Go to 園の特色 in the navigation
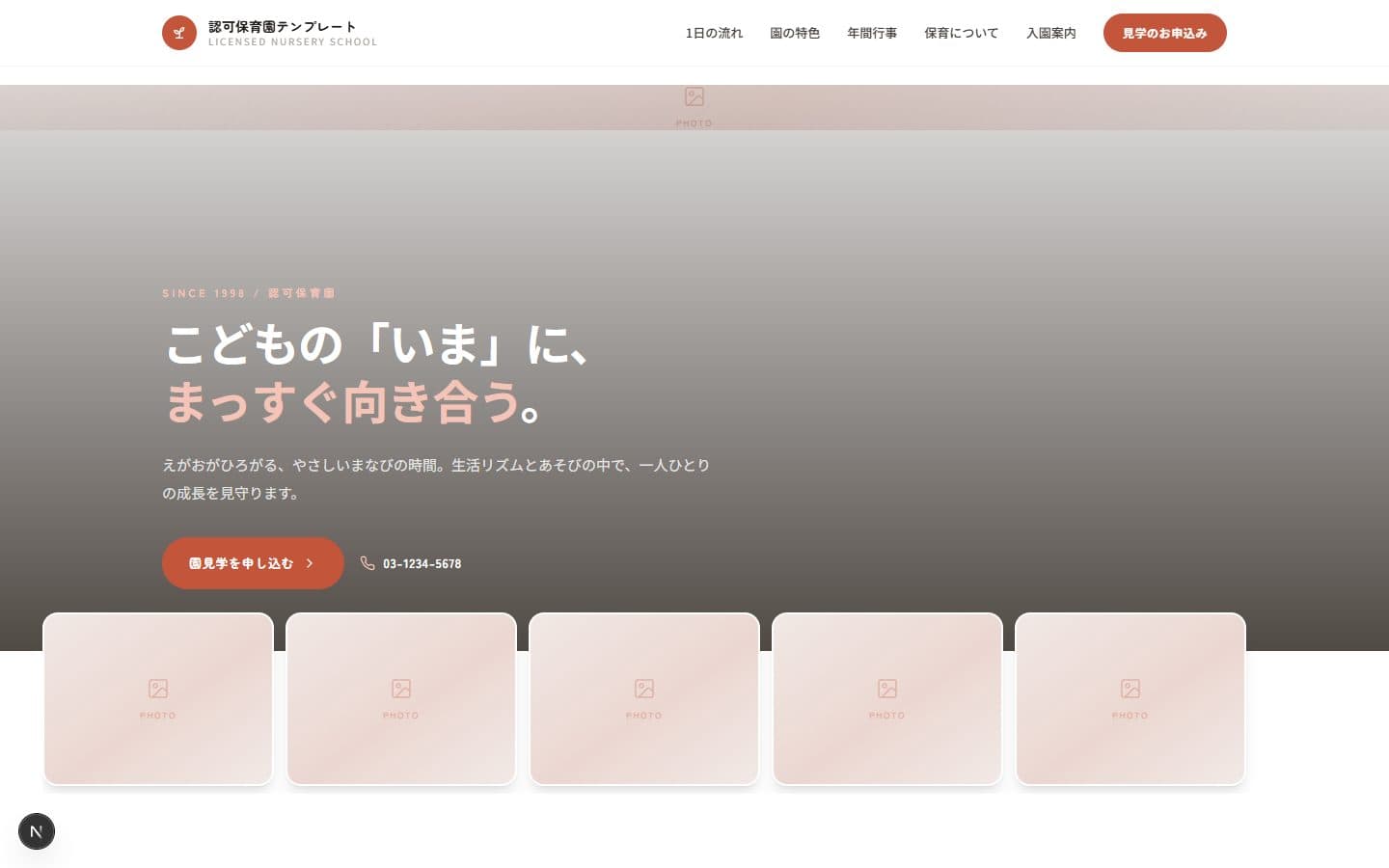The width and height of the screenshot is (1389, 868). tap(795, 33)
